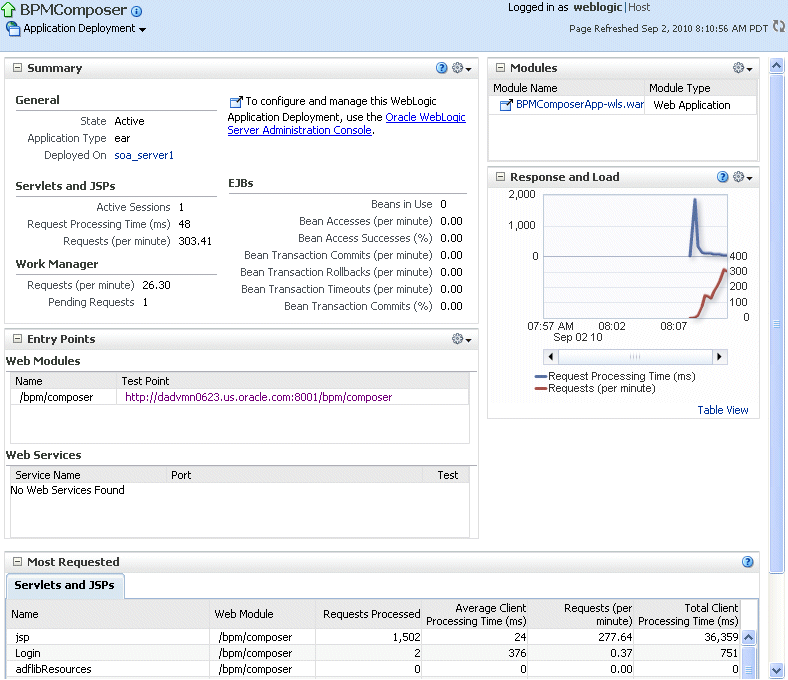Click the external link icon beside BPMComposerApp-wls.war

pyautogui.click(x=506, y=105)
